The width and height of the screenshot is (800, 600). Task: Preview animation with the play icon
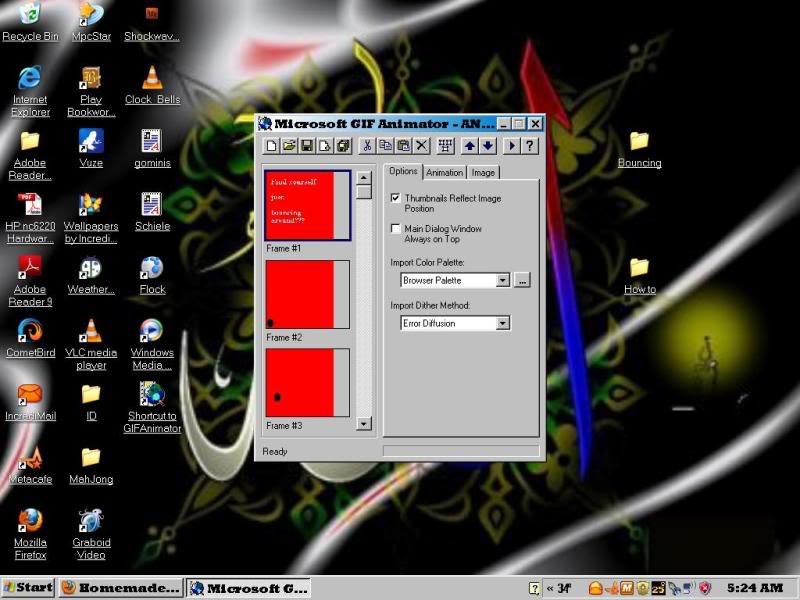[511, 146]
